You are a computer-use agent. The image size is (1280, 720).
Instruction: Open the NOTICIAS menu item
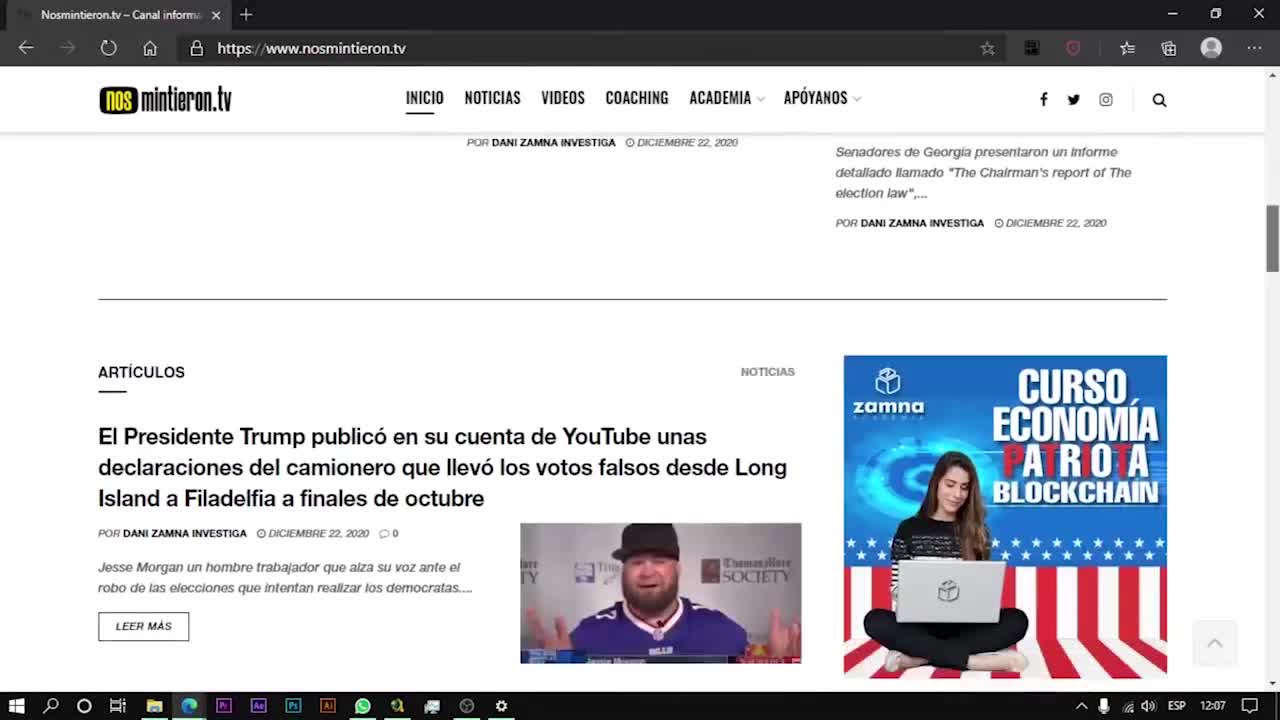point(492,98)
